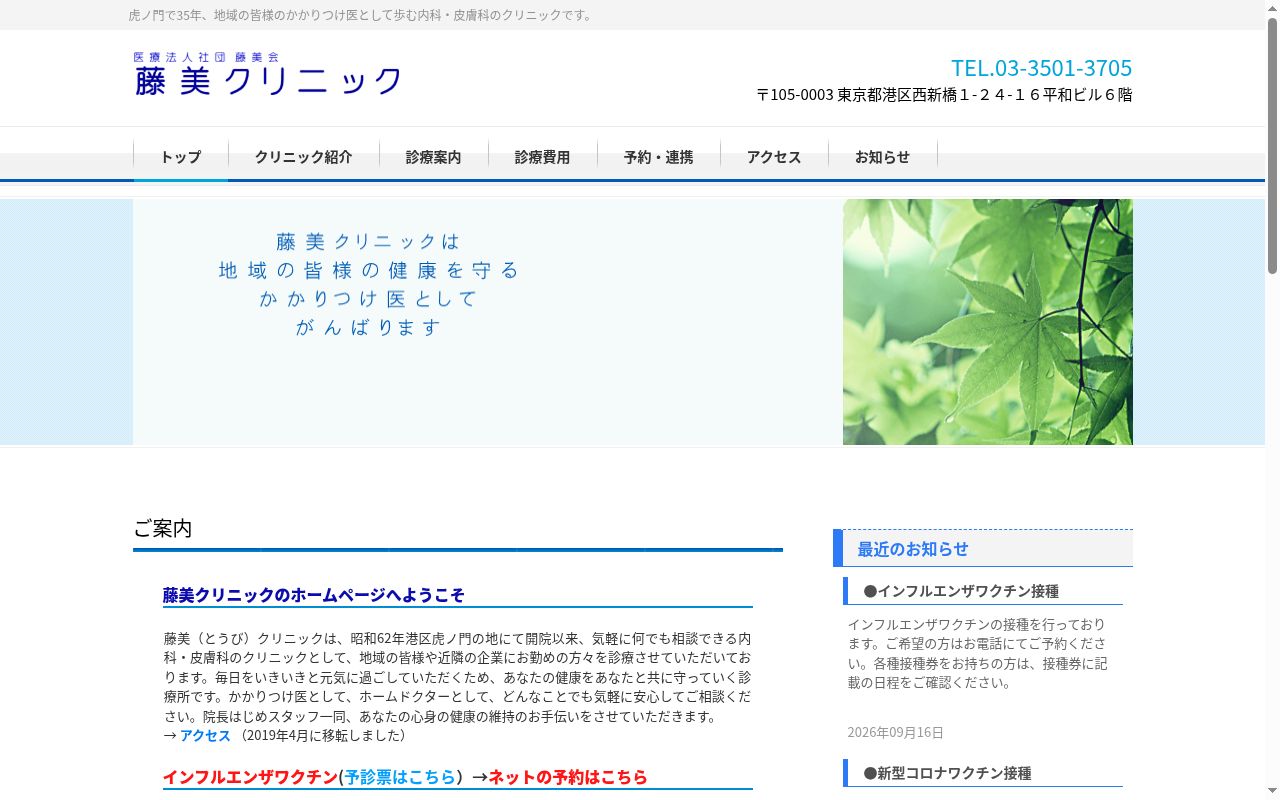Open ●新型コロナワクチン接種 news item
This screenshot has height=800, width=1280.
coord(947,773)
